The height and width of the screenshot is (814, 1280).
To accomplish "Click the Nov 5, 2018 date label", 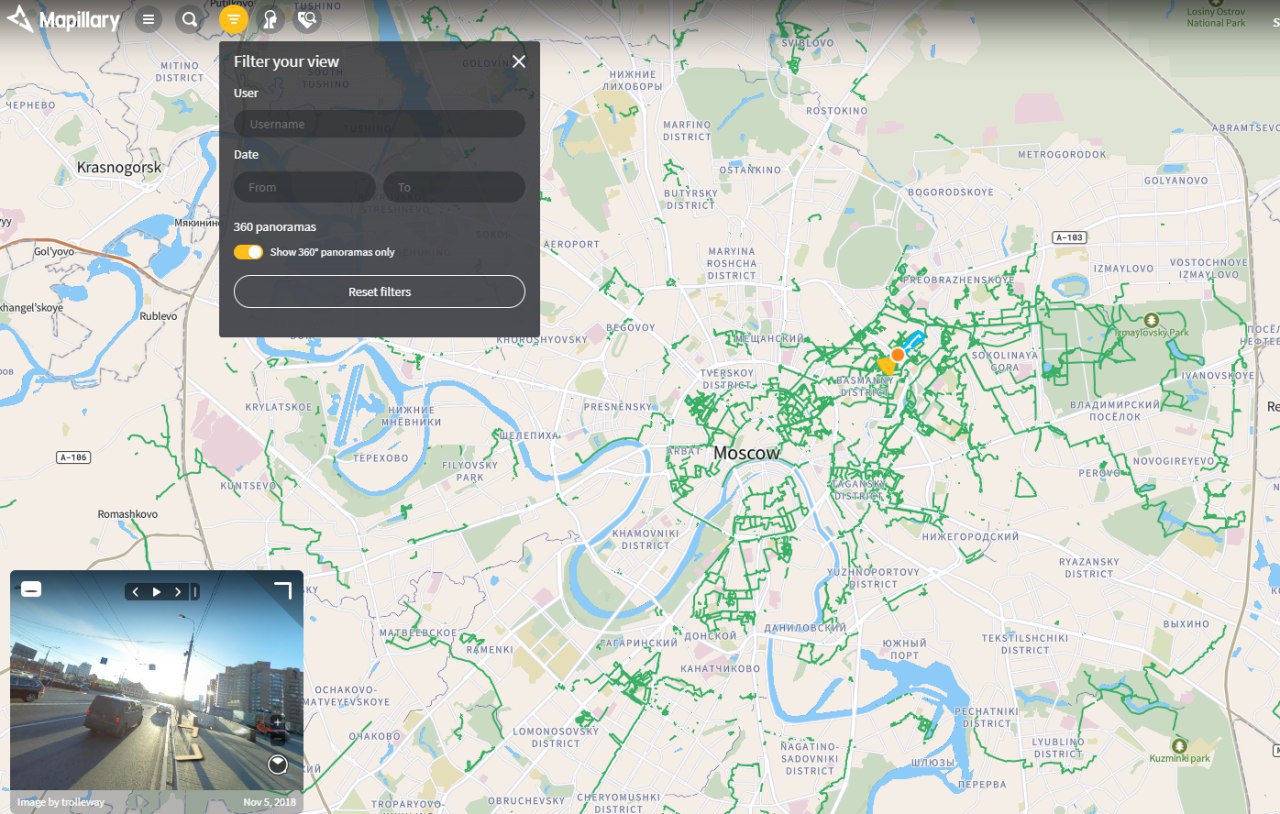I will pos(270,802).
